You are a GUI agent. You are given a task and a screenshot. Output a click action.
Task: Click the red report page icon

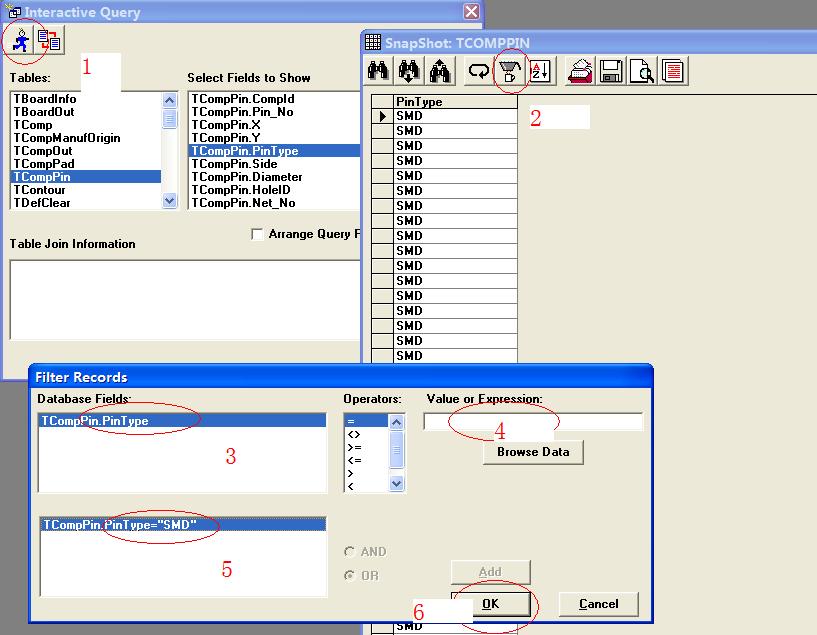point(673,70)
